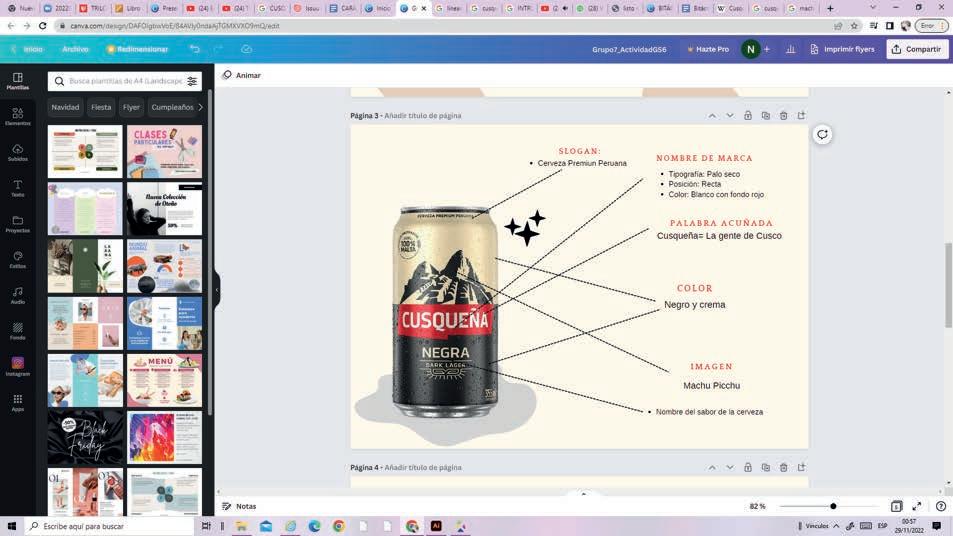The height and width of the screenshot is (536, 953).
Task: Show hidden system tray icons
Action: (x=836, y=526)
